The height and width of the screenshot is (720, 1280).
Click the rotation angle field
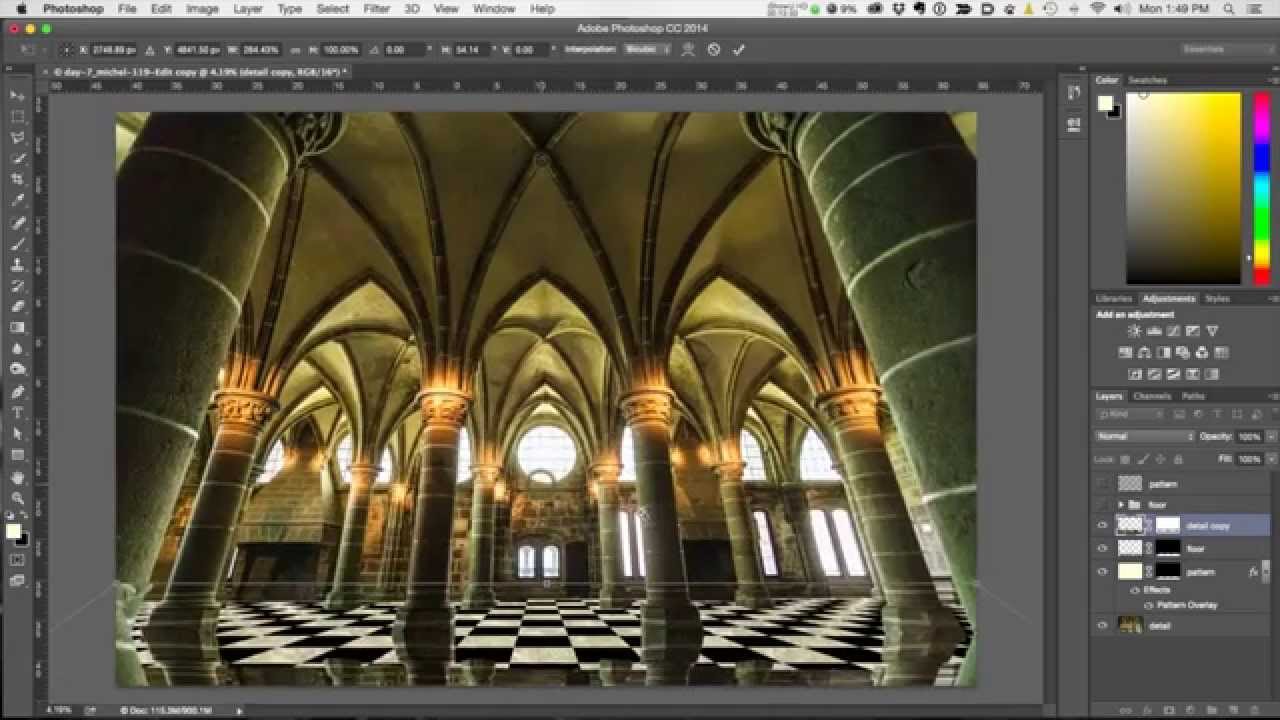(x=405, y=49)
